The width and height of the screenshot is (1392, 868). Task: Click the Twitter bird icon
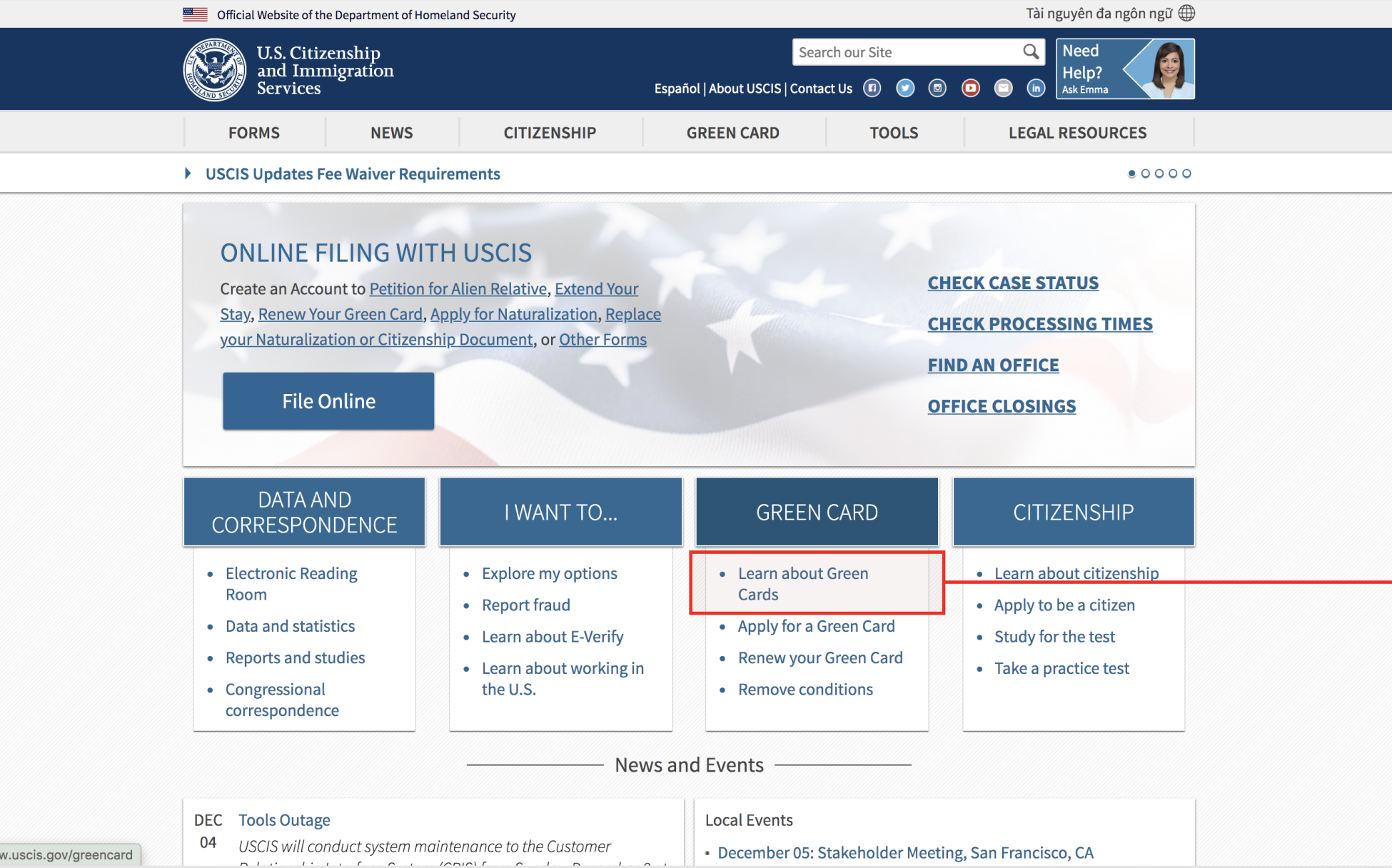(x=905, y=88)
